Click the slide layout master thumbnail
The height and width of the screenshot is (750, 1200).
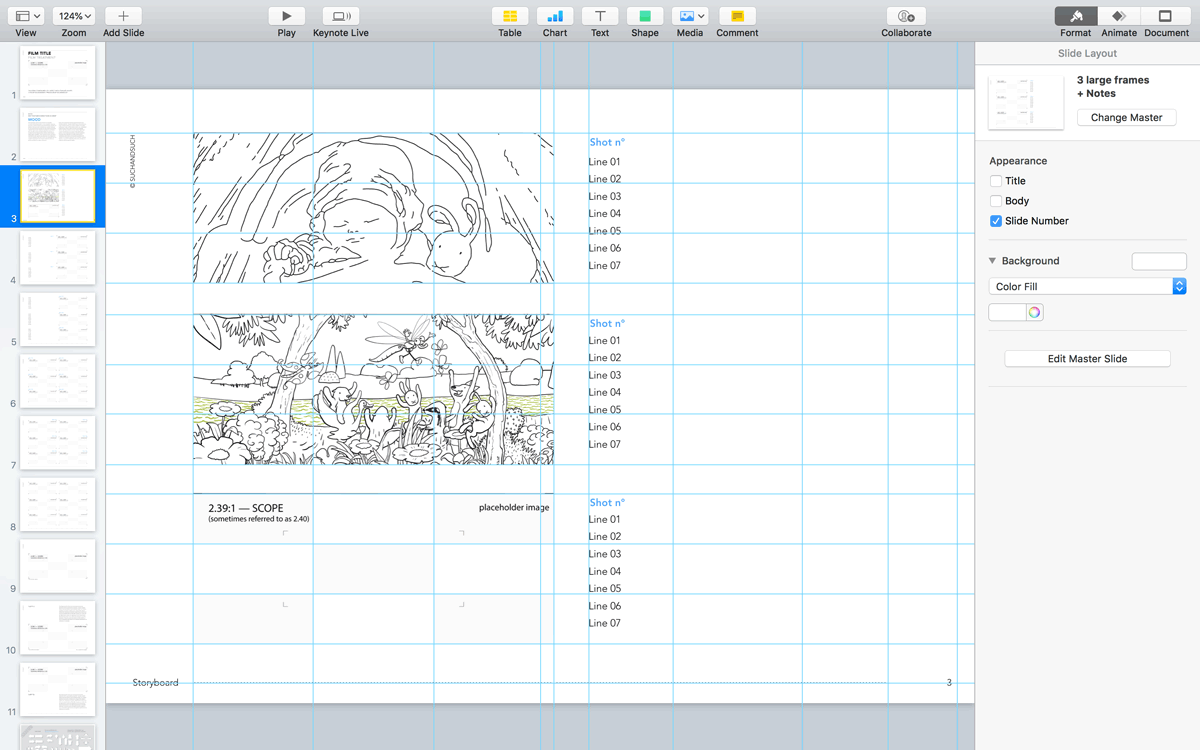tap(1026, 101)
